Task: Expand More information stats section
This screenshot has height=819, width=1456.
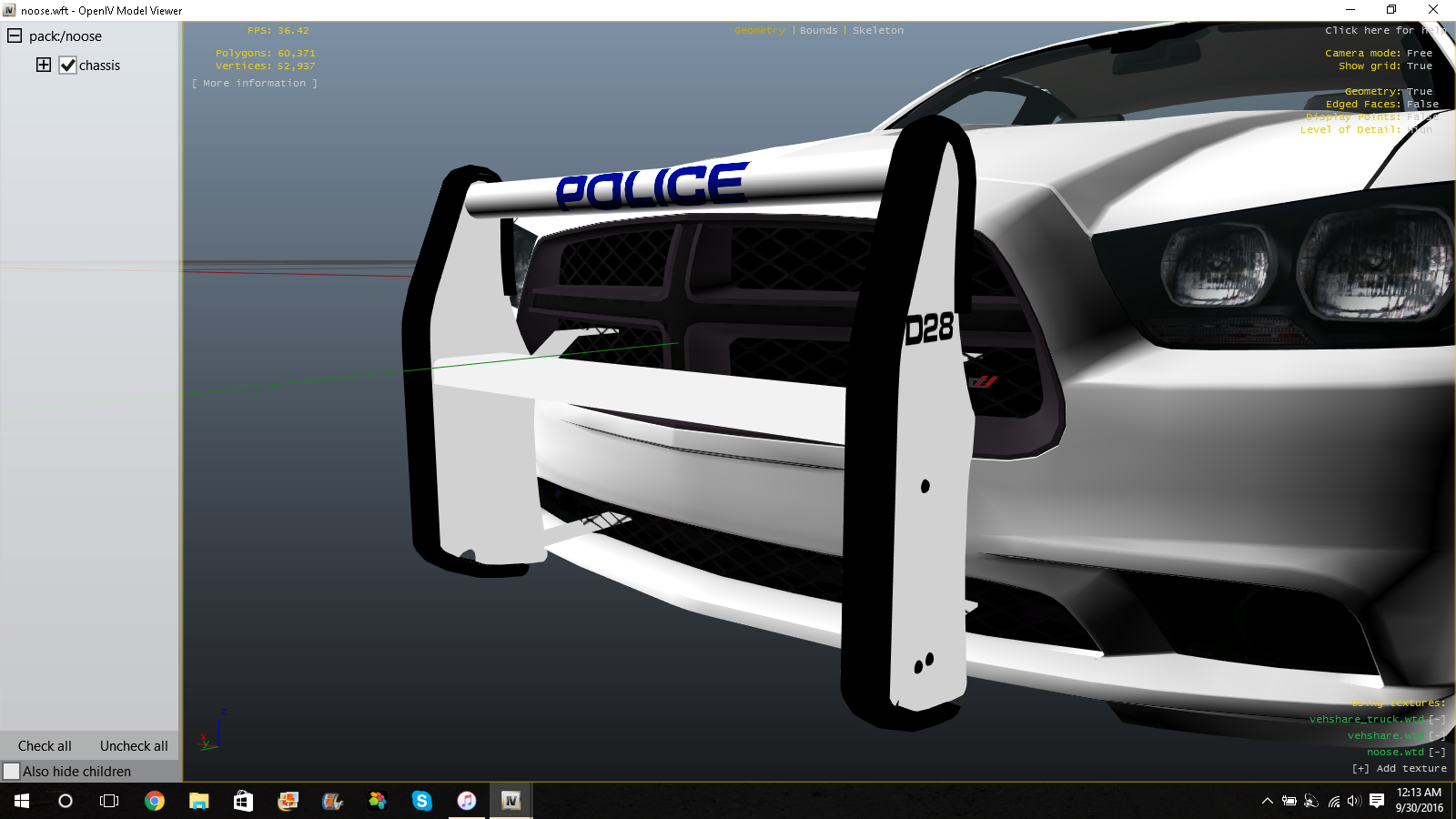Action: point(255,84)
